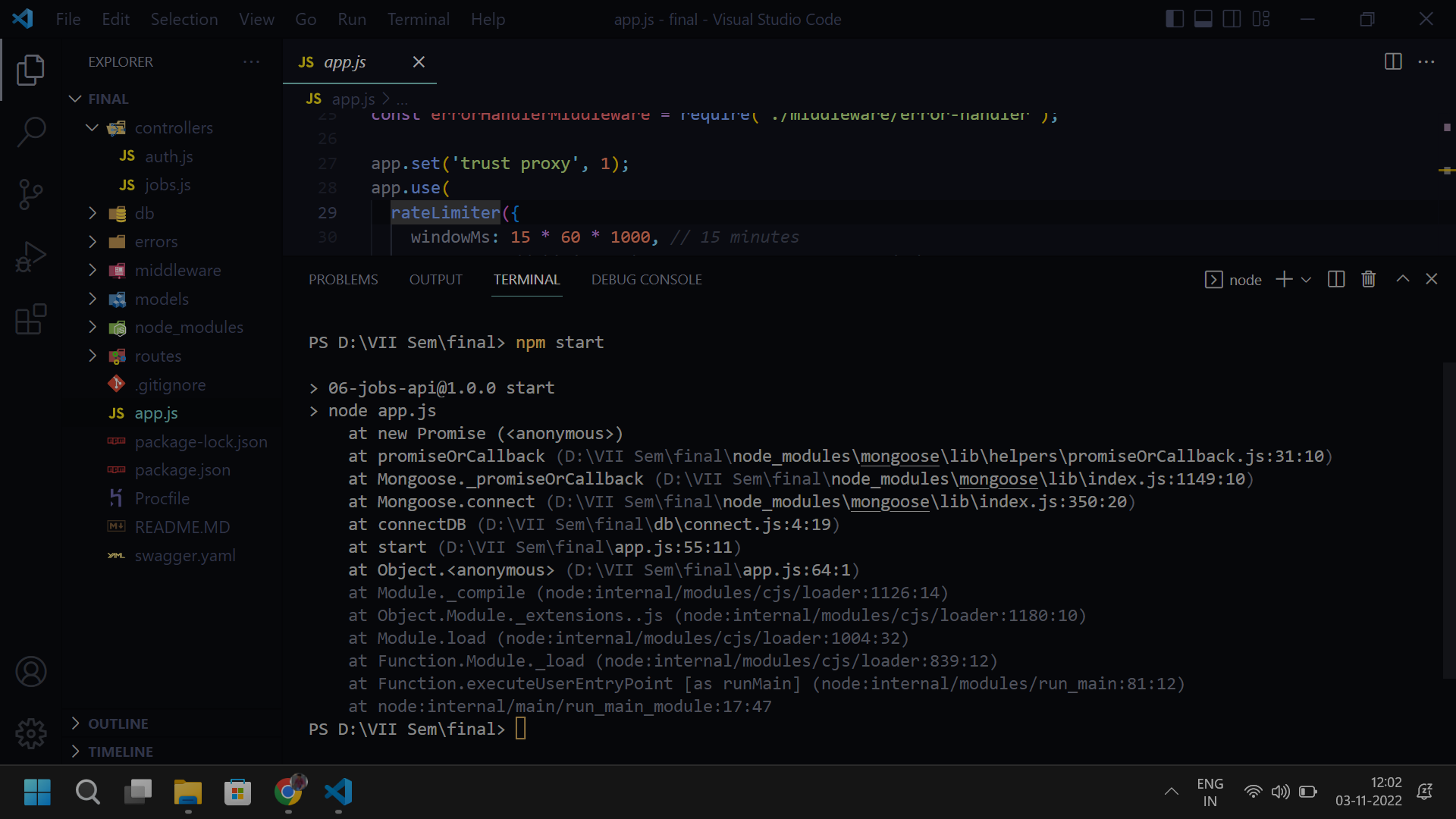The image size is (1456, 819).
Task: Toggle primary side bar layout icon
Action: click(1175, 19)
